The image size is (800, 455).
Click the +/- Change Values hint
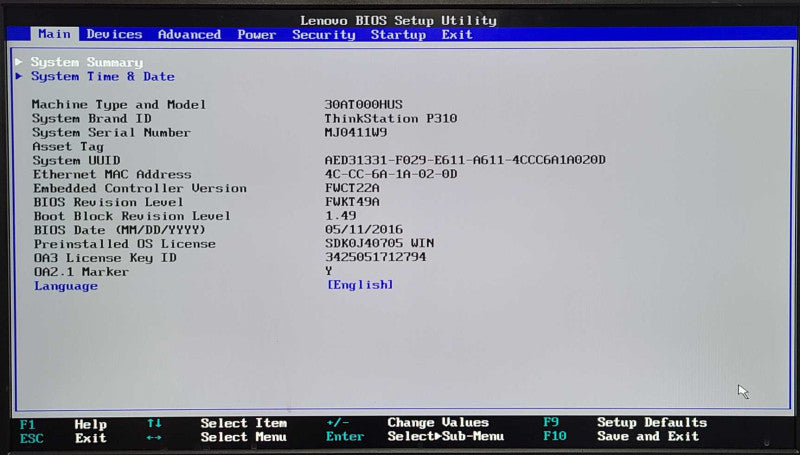[408, 422]
